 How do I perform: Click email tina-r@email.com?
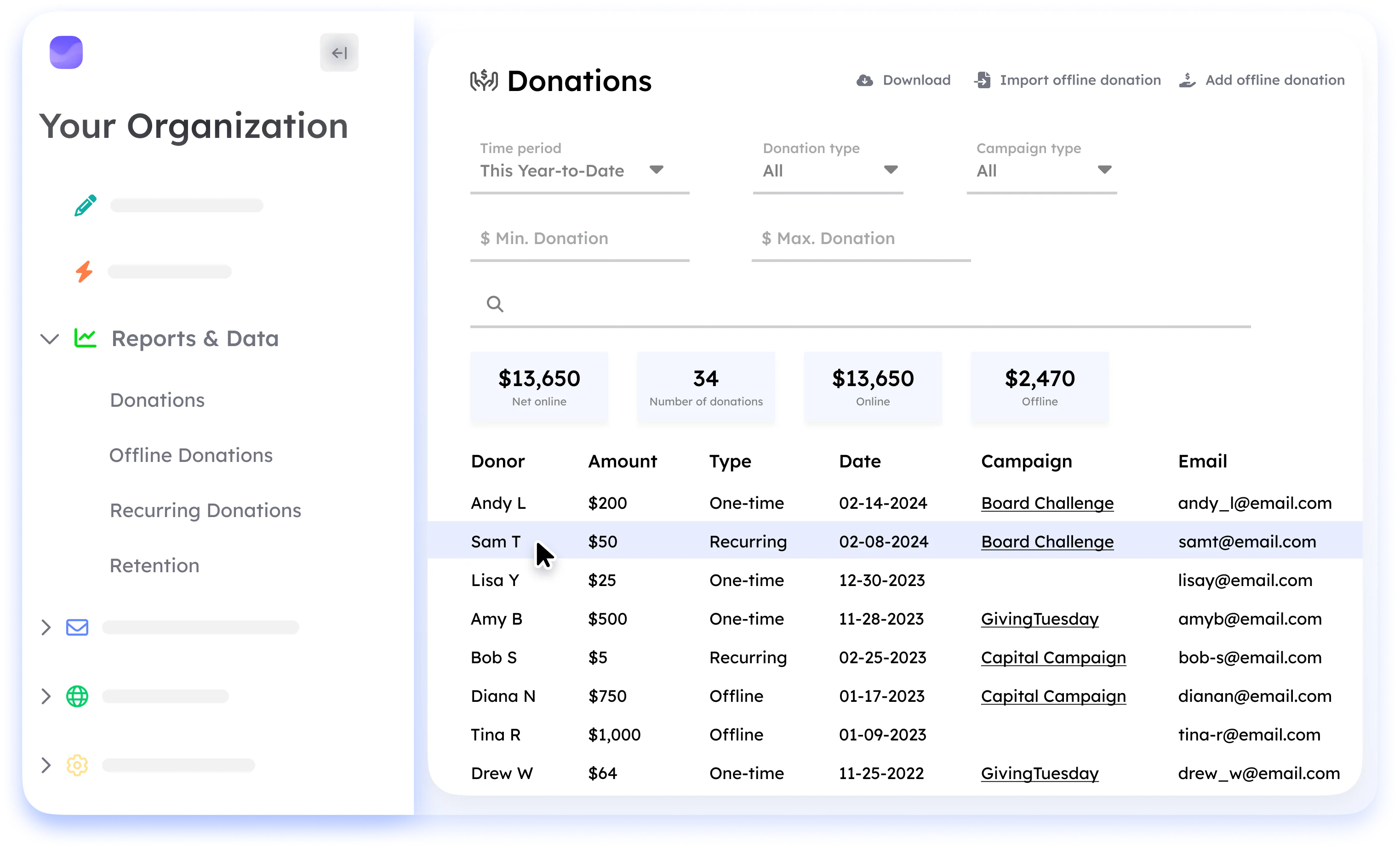[x=1249, y=735]
